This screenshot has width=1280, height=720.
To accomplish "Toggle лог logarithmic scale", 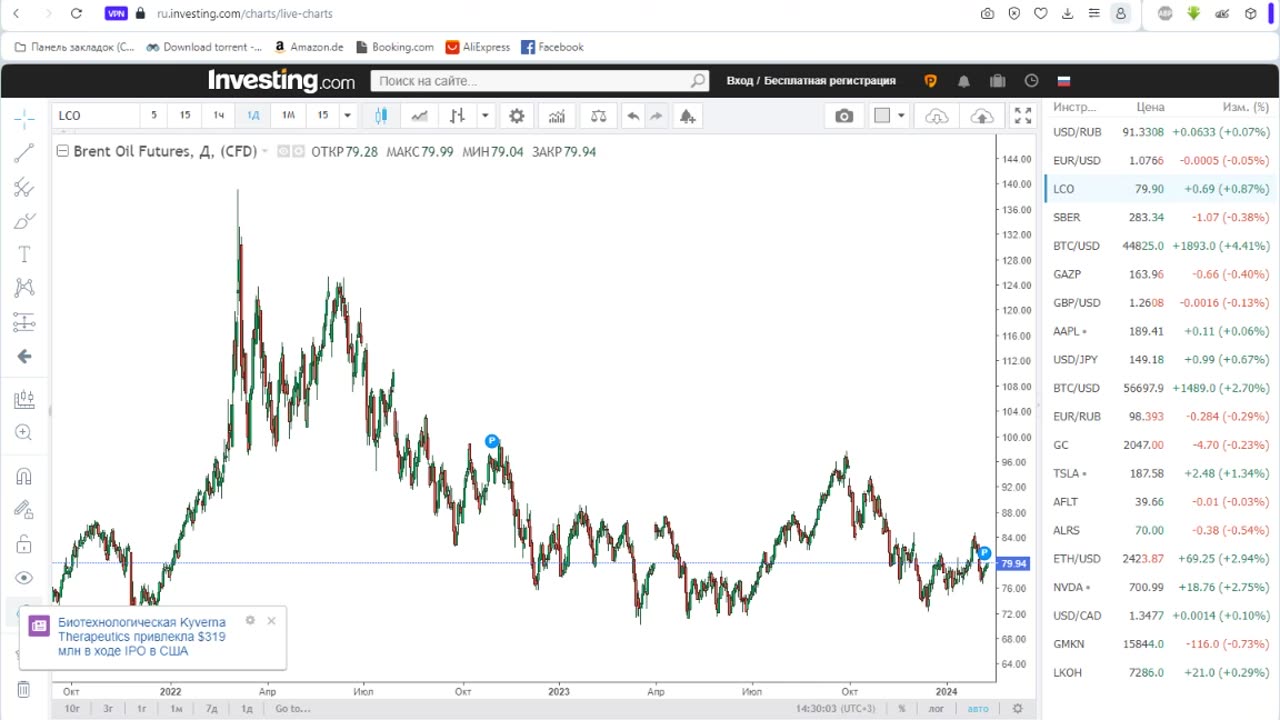I will click(936, 708).
